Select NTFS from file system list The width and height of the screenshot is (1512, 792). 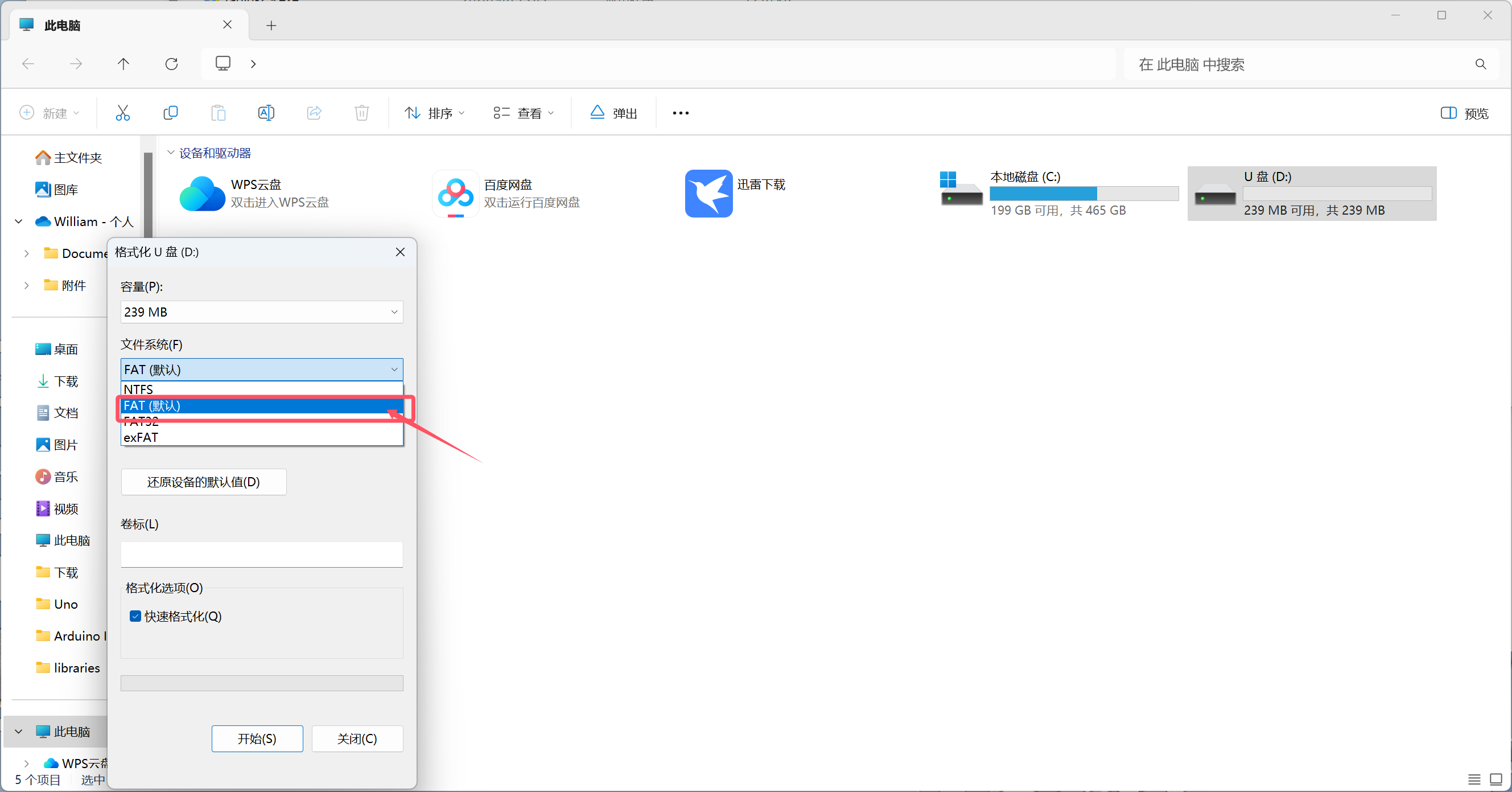click(138, 389)
